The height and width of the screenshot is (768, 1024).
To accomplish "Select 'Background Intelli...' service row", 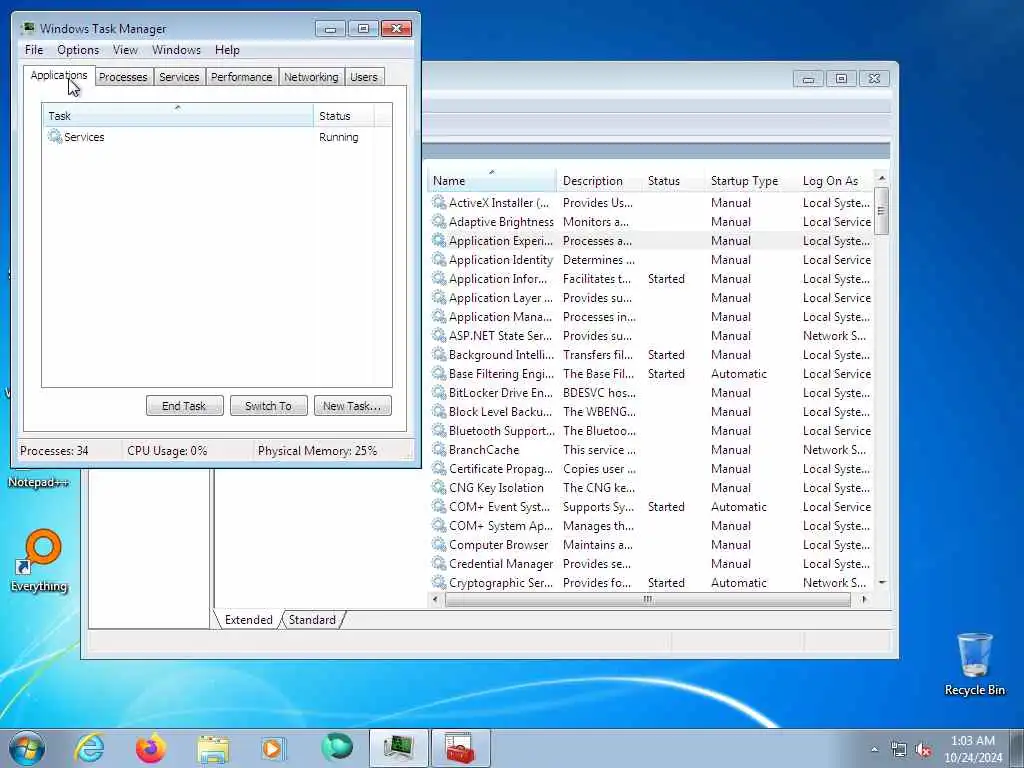I will [651, 355].
